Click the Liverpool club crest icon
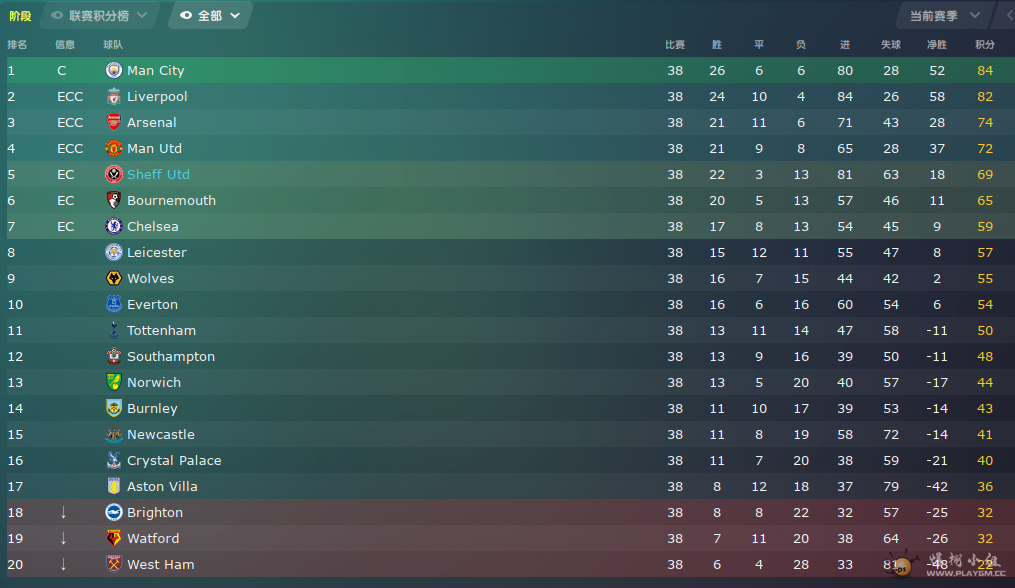Screen dimensions: 1015x588 tap(114, 96)
